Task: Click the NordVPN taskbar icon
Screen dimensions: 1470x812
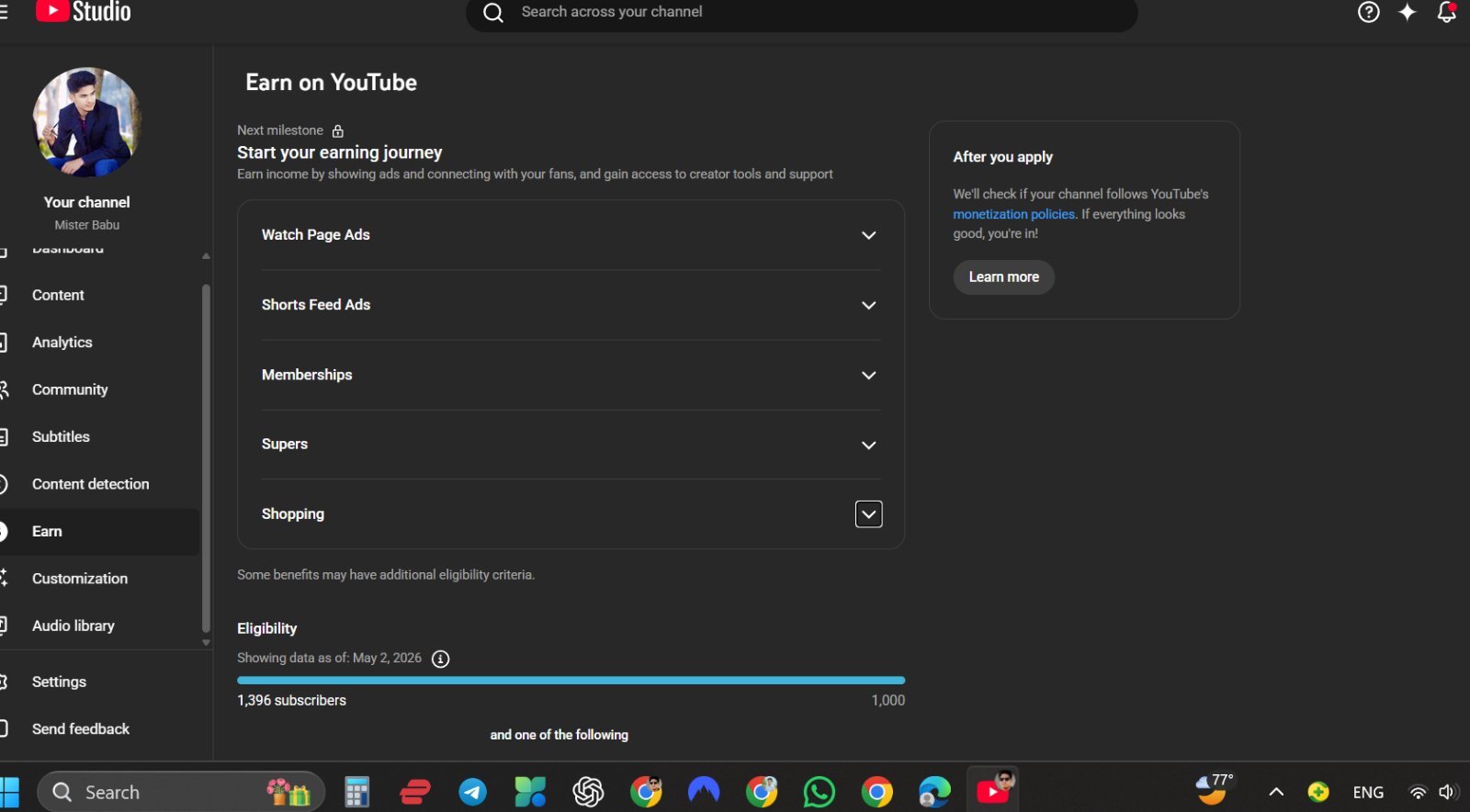Action: pyautogui.click(x=704, y=791)
